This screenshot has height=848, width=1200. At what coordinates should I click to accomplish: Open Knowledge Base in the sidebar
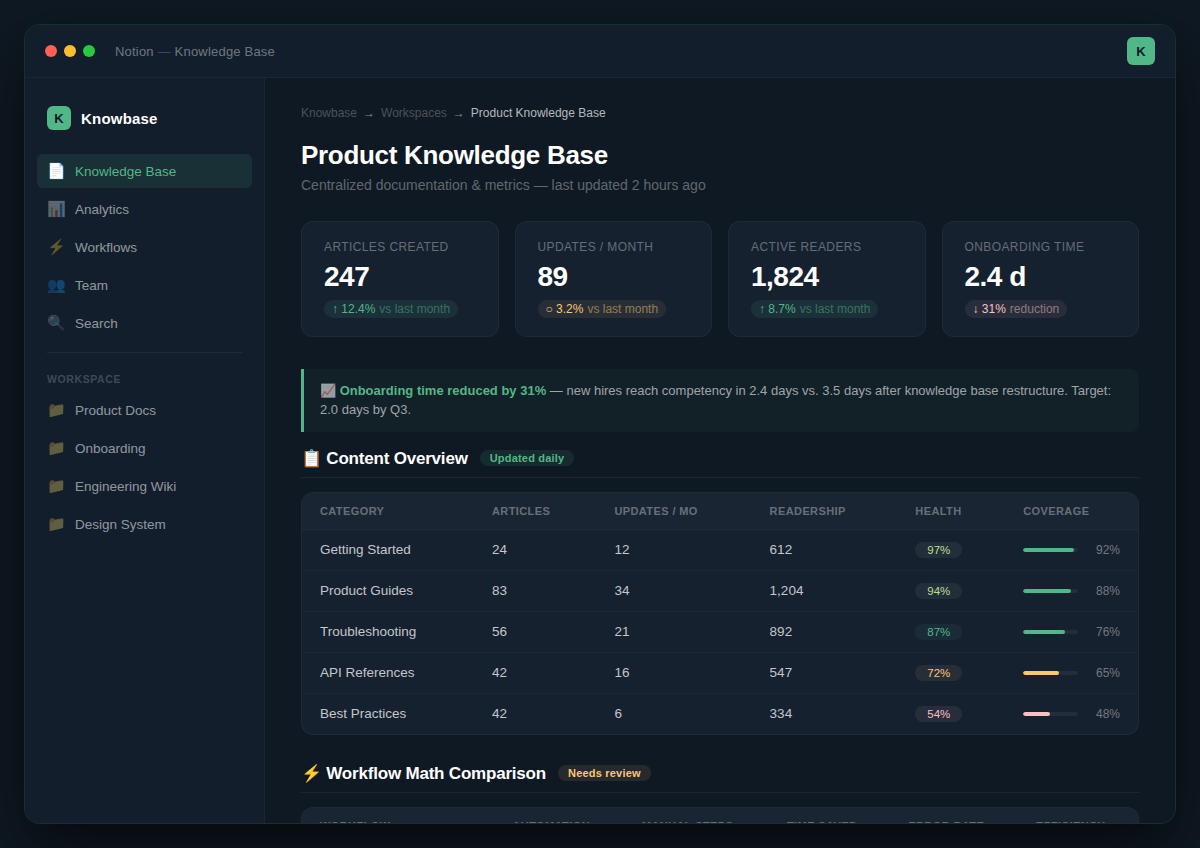144,171
